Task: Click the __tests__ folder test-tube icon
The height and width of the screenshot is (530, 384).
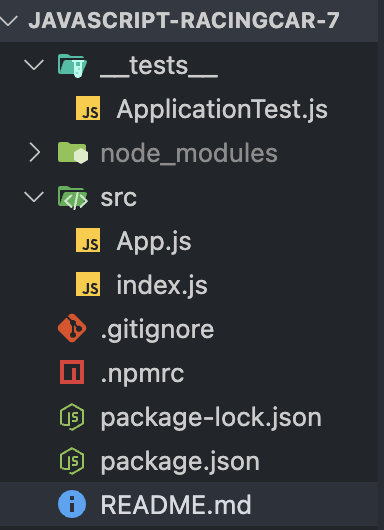Action: click(72, 66)
